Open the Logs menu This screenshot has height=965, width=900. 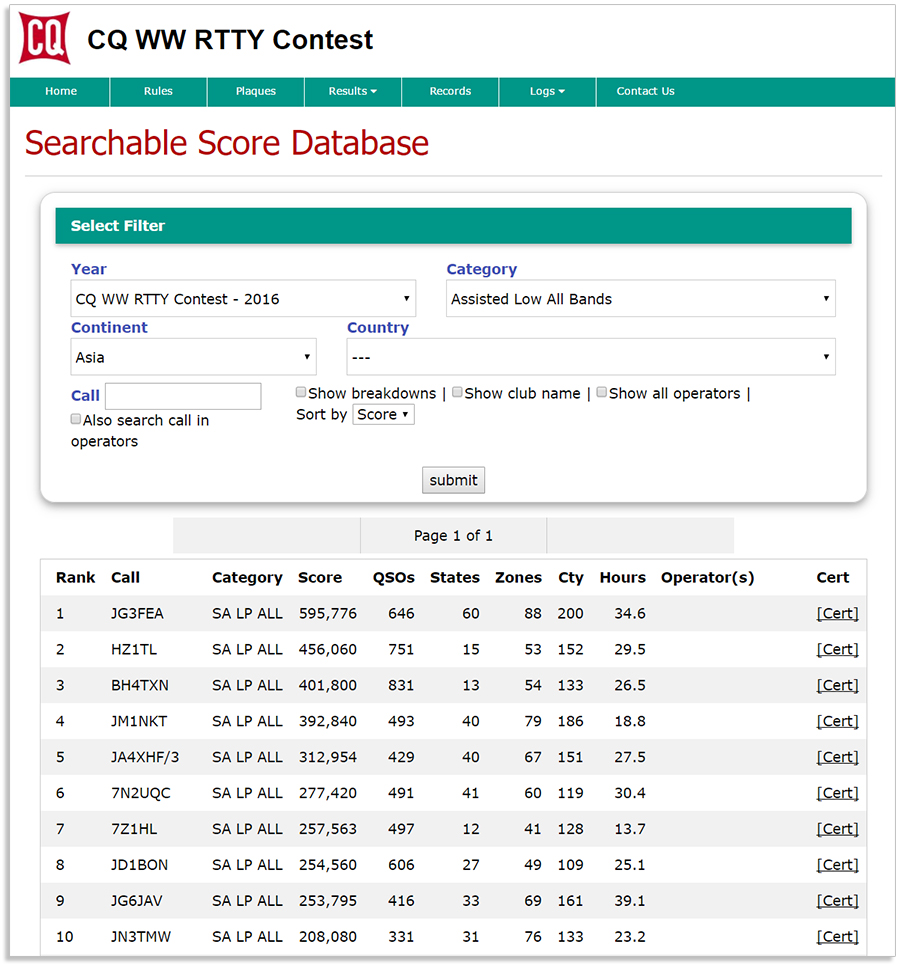[547, 91]
